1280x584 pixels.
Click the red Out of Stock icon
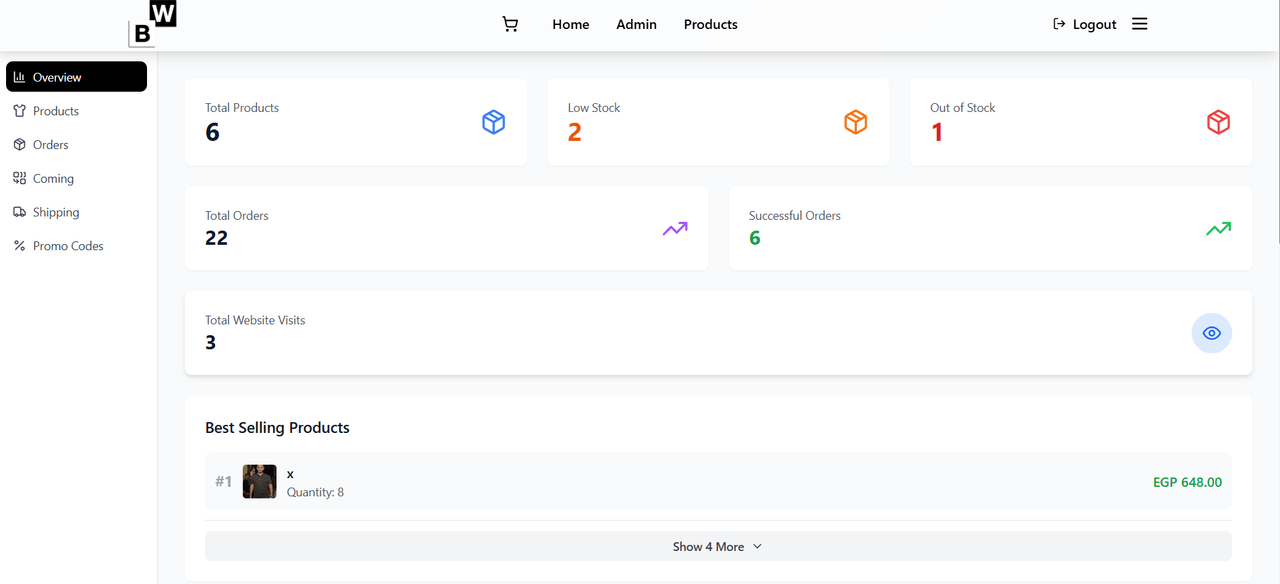1217,122
